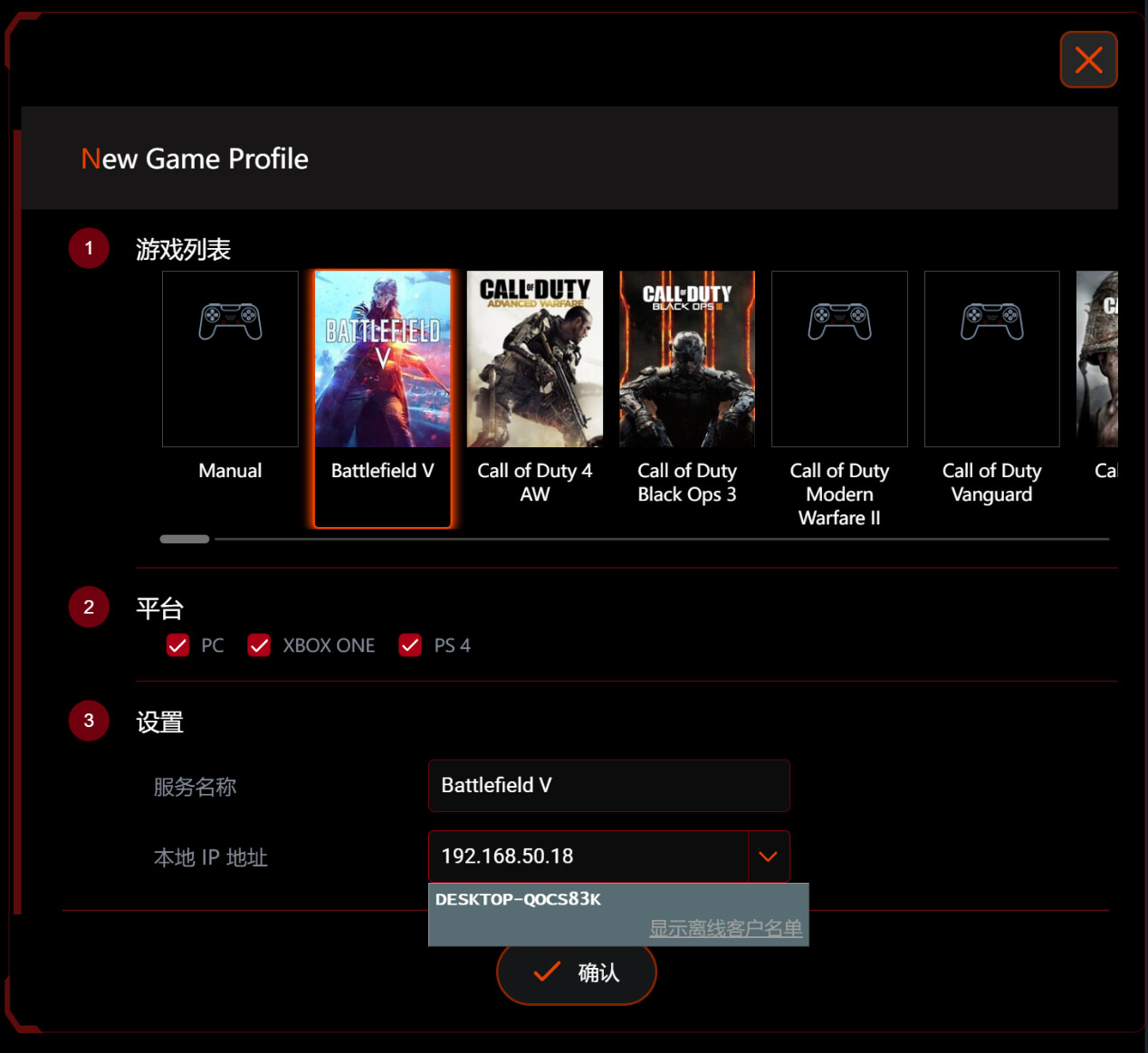Pick Call of Duty 4 AW cover
This screenshot has width=1148, height=1053.
[x=534, y=359]
